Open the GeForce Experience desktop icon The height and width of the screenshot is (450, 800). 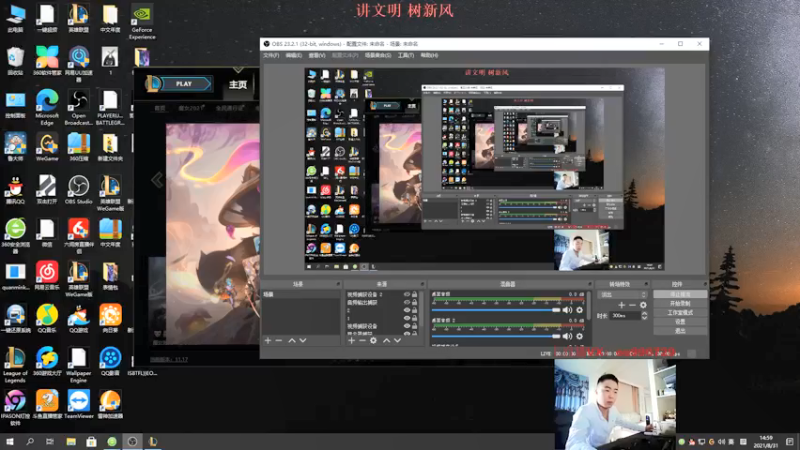pyautogui.click(x=142, y=21)
